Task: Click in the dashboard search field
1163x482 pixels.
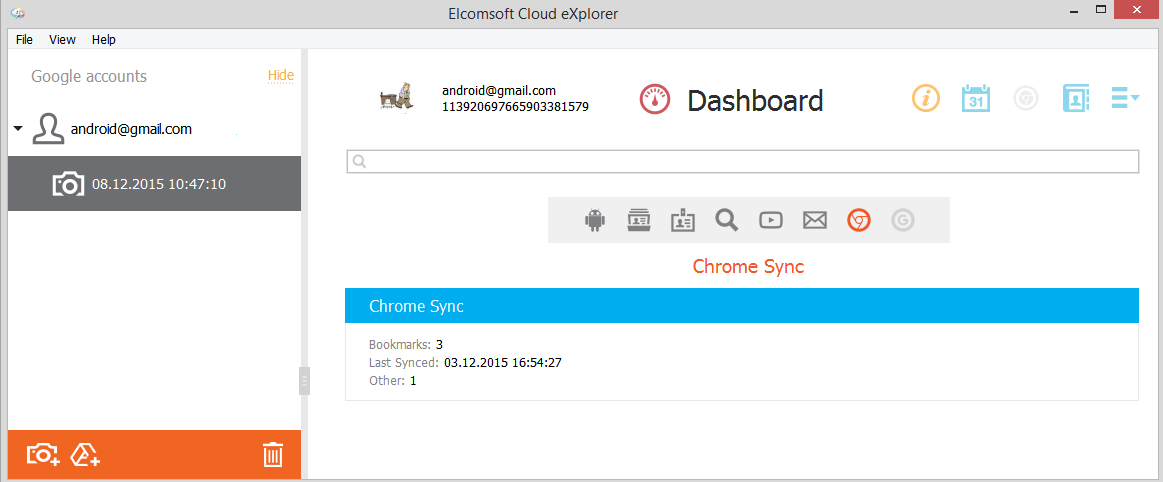Action: (742, 162)
